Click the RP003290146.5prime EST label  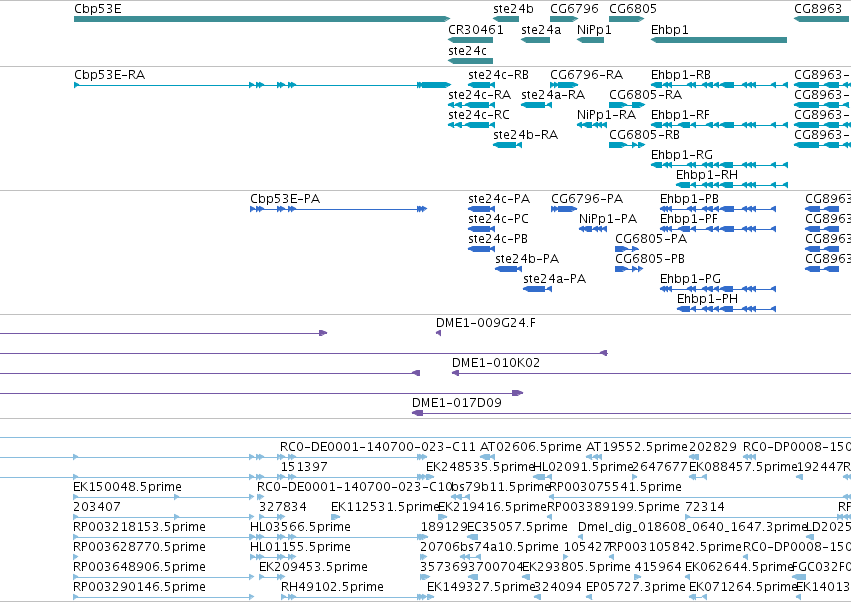click(x=139, y=587)
